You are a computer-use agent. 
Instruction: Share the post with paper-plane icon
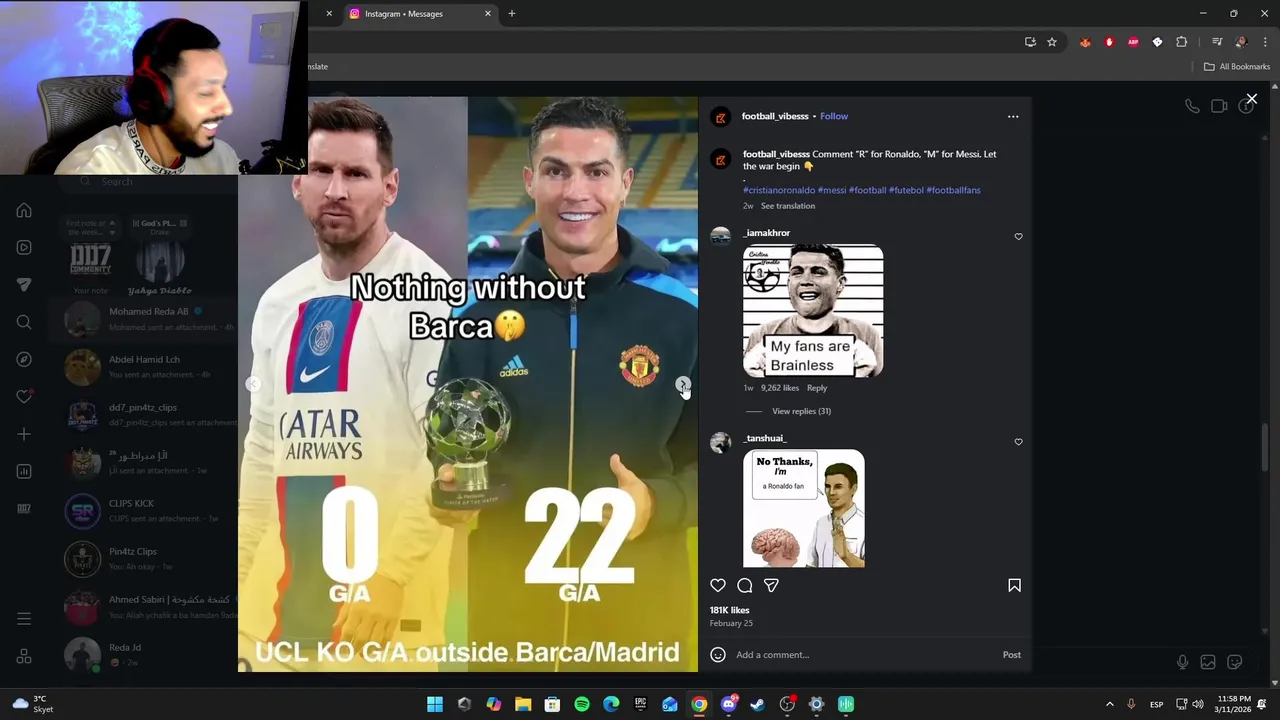(771, 585)
